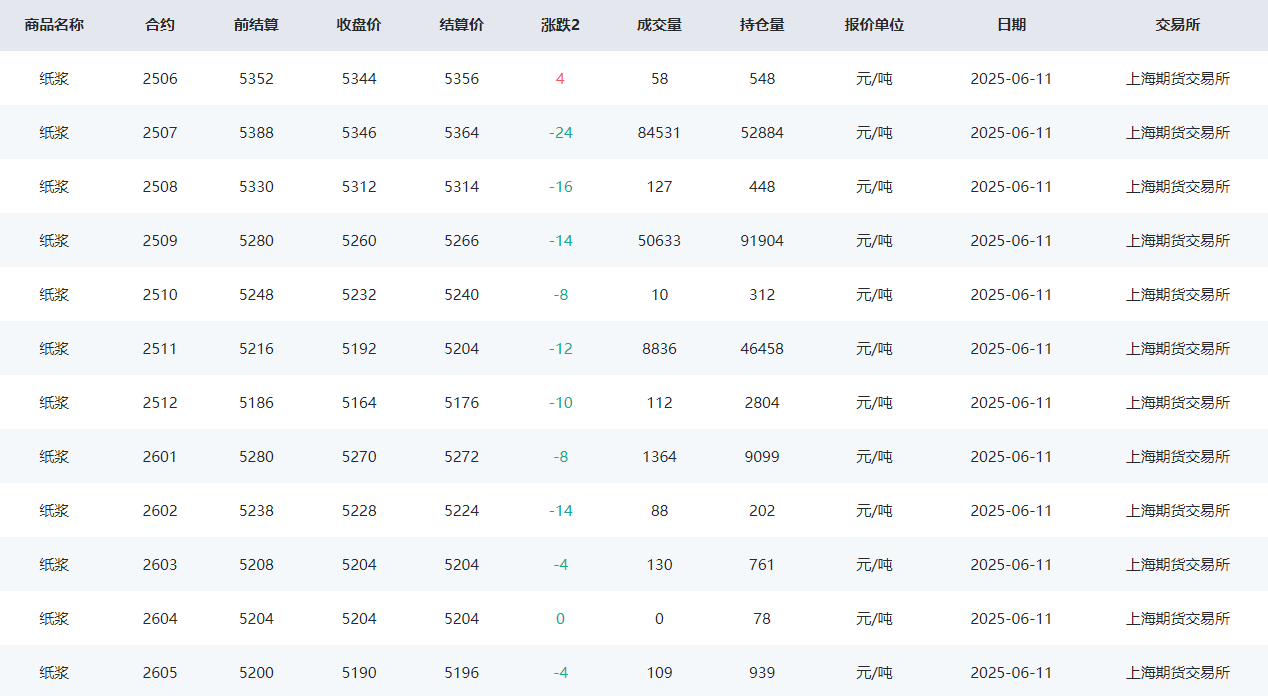Click the 商品名称 column header

point(54,25)
